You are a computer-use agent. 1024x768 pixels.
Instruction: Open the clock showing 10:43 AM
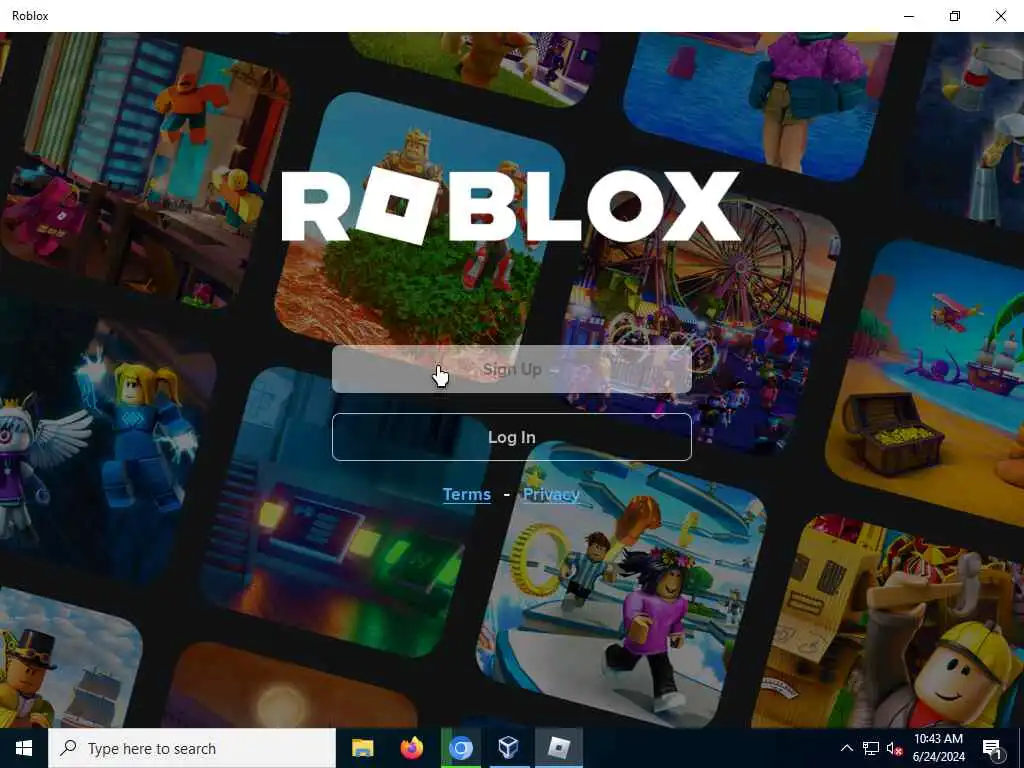click(938, 748)
